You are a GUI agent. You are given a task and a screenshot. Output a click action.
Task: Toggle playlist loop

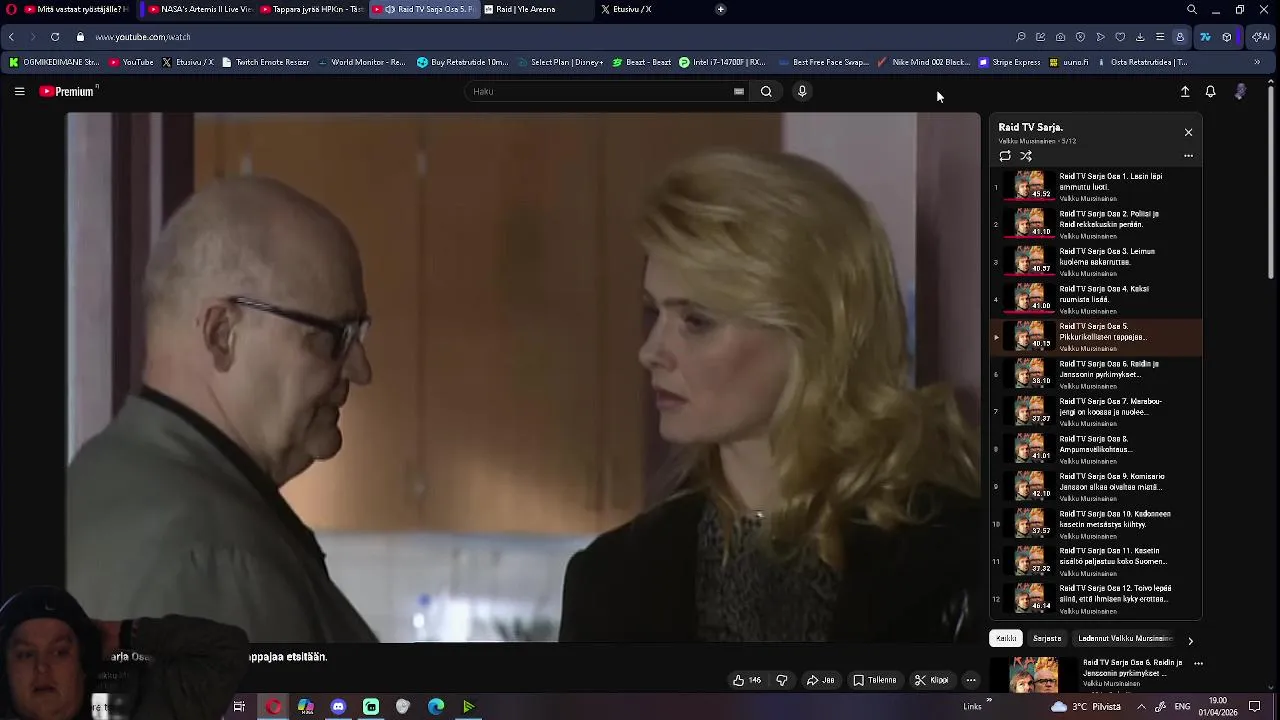point(1005,156)
